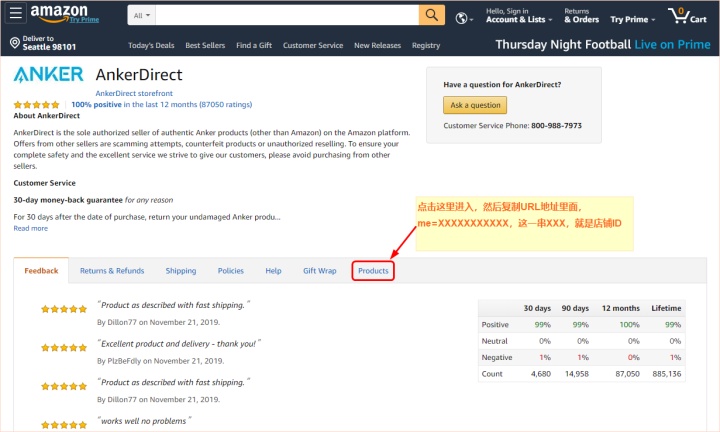Switch to Products tab

tap(373, 271)
